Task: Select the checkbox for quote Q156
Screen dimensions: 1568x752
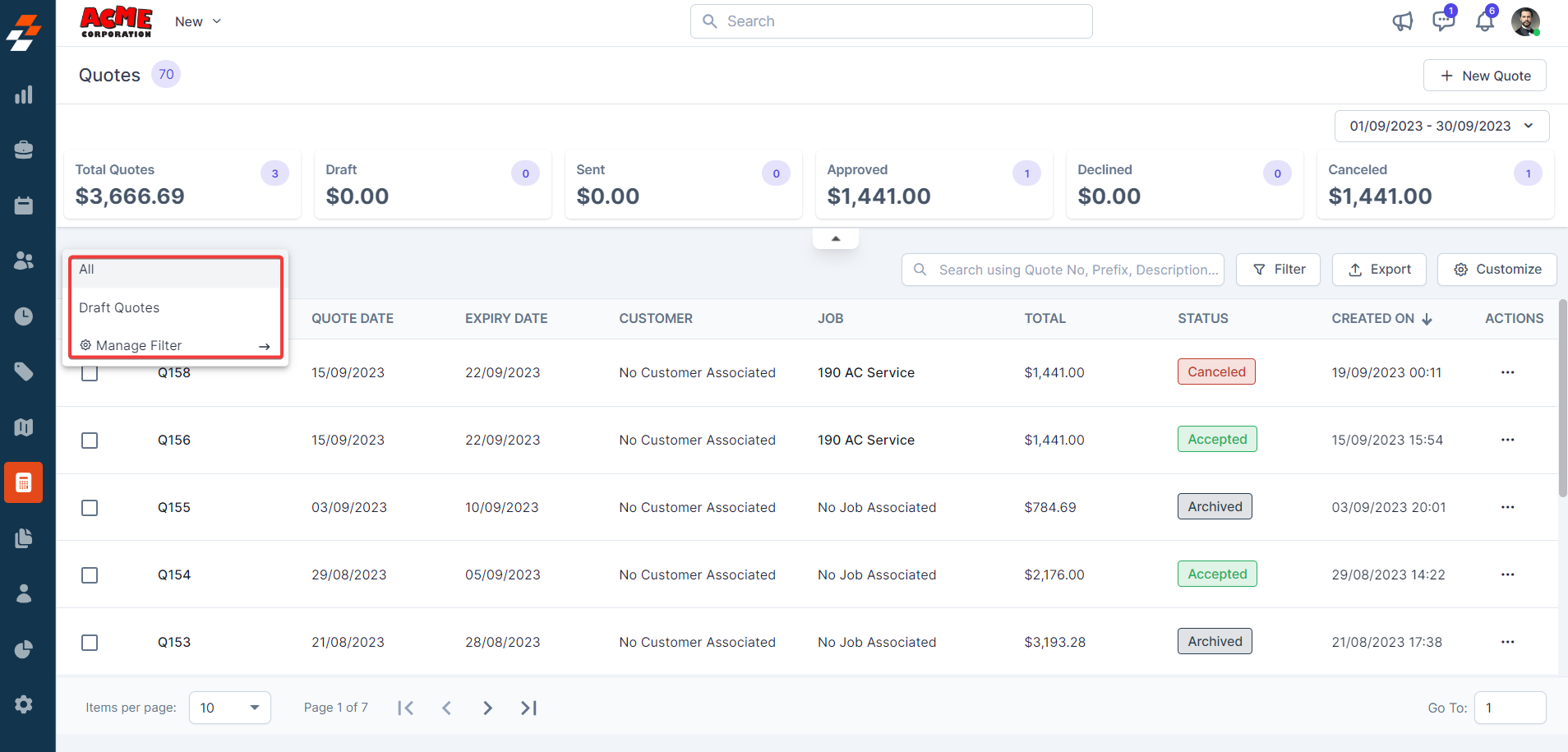Action: 90,441
